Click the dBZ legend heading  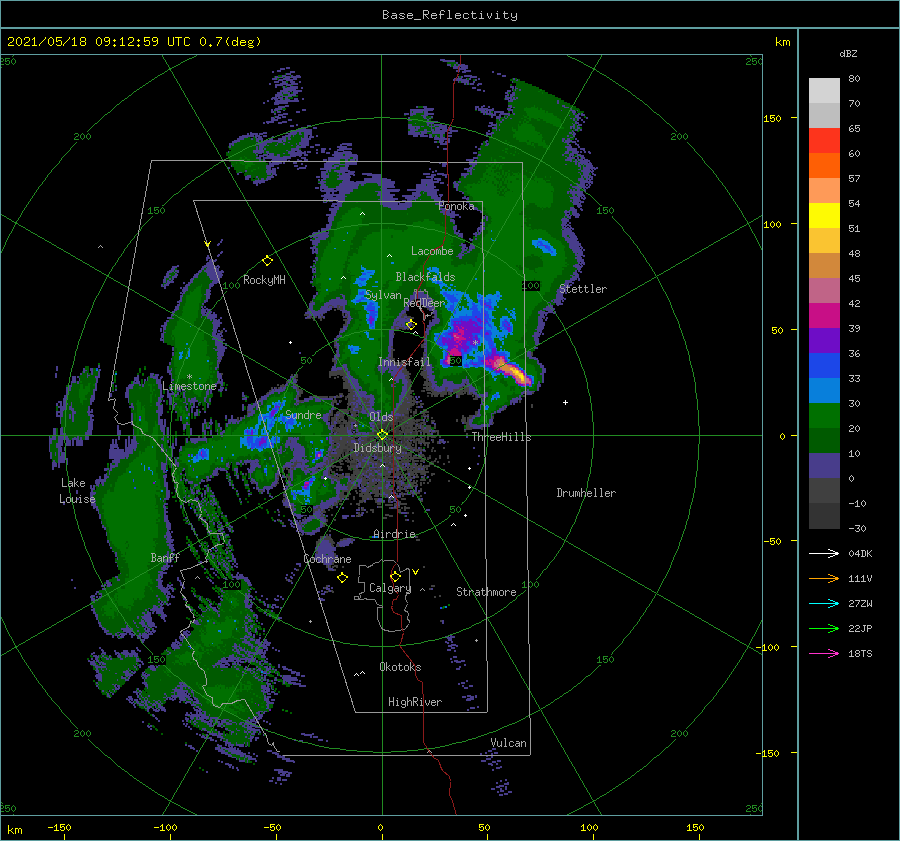[x=848, y=53]
